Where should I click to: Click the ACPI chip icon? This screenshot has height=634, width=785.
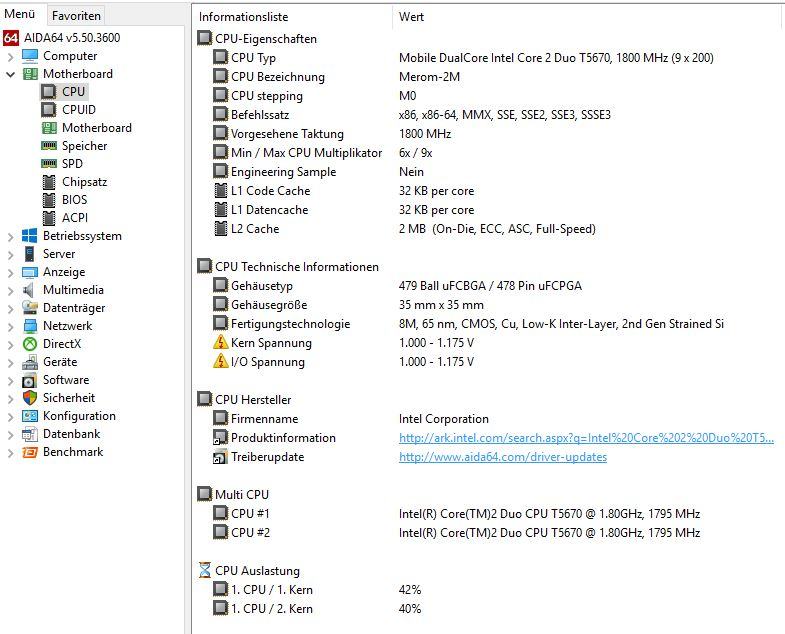[x=49, y=218]
